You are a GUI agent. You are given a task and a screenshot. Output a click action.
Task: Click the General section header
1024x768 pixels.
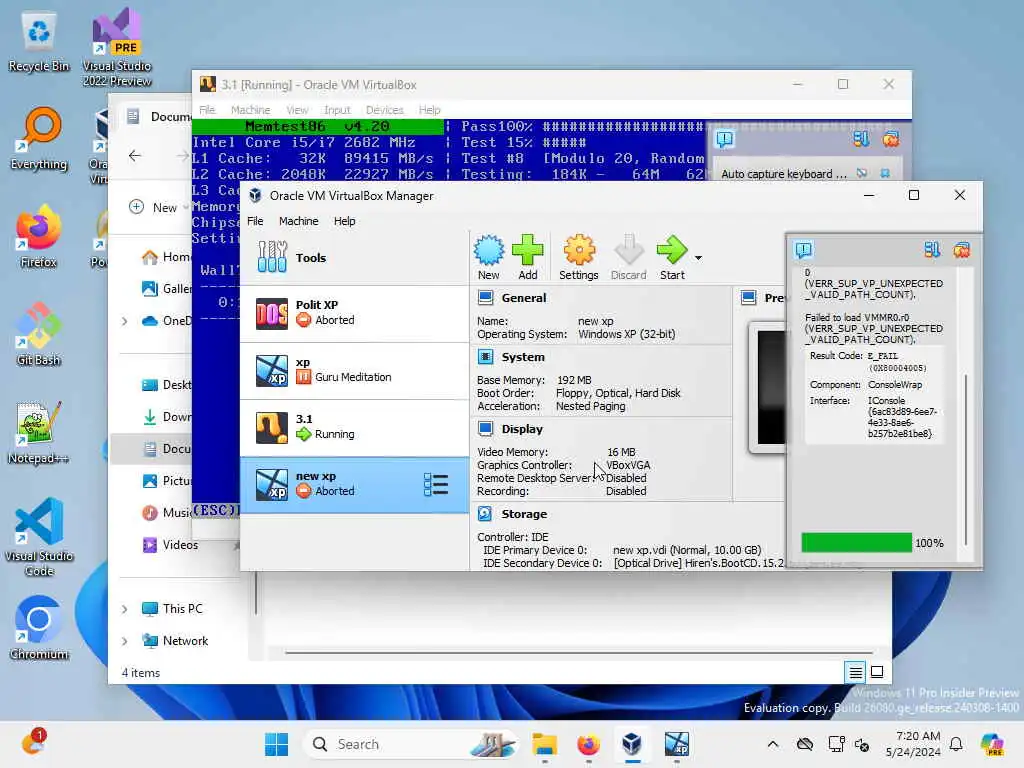coord(524,298)
